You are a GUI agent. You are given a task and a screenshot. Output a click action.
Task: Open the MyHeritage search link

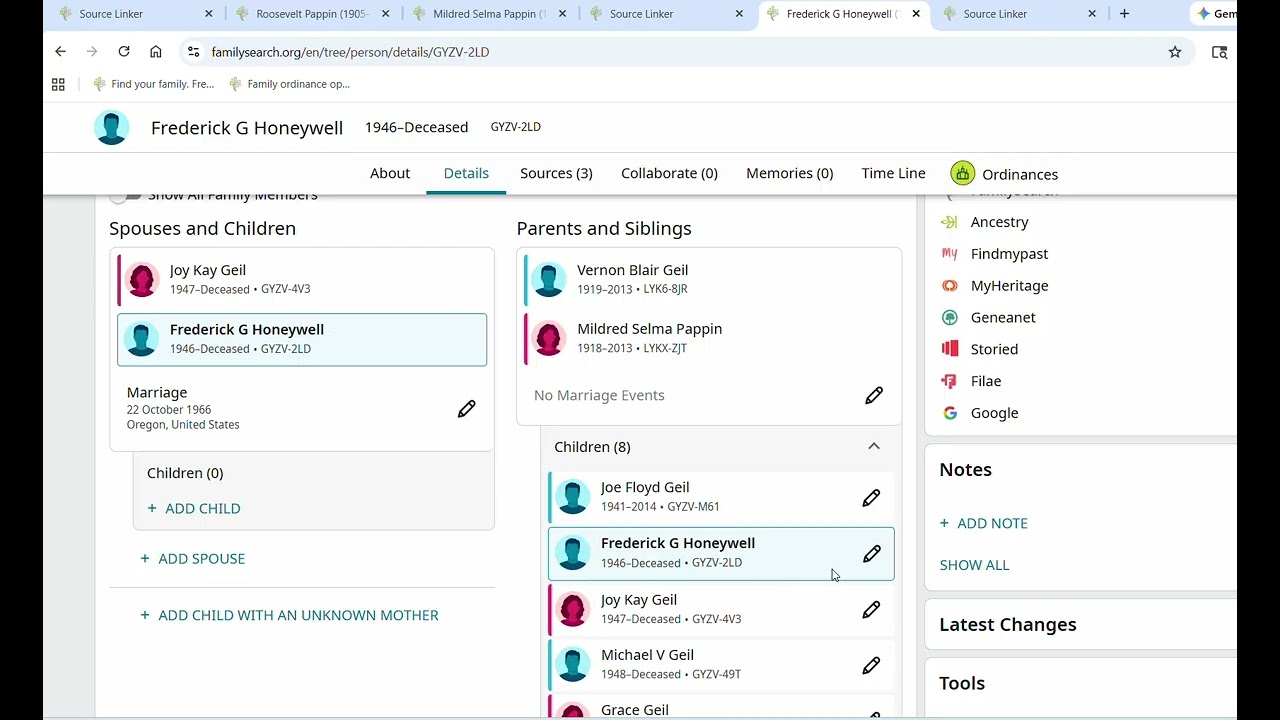point(1009,286)
